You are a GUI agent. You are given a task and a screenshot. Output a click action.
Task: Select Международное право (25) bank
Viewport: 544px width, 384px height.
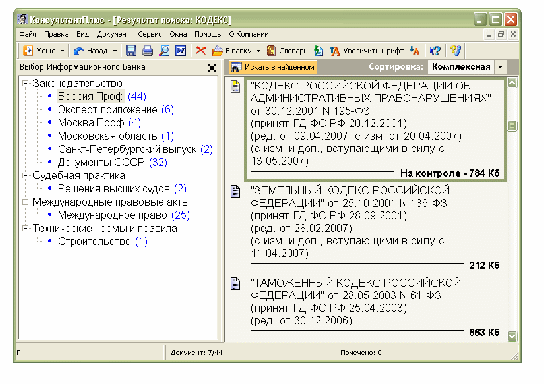124,215
